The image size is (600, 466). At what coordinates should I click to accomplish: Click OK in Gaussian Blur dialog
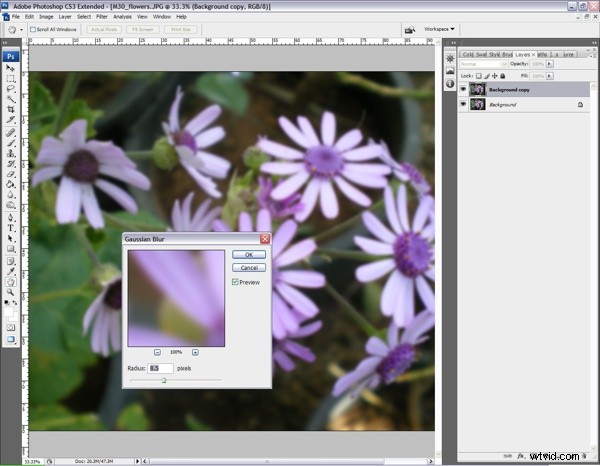point(249,254)
